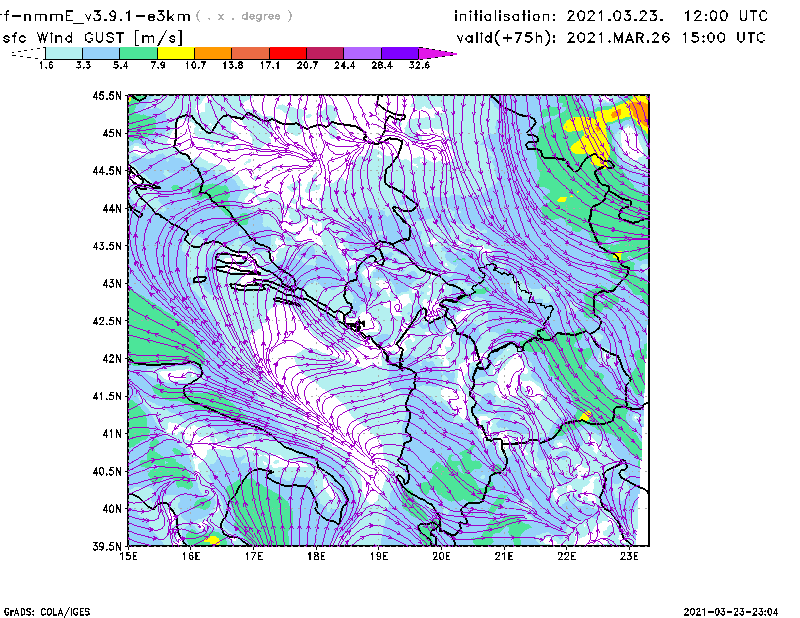Click the 45.5N latitude label
This screenshot has height=618, width=800.
point(108,95)
